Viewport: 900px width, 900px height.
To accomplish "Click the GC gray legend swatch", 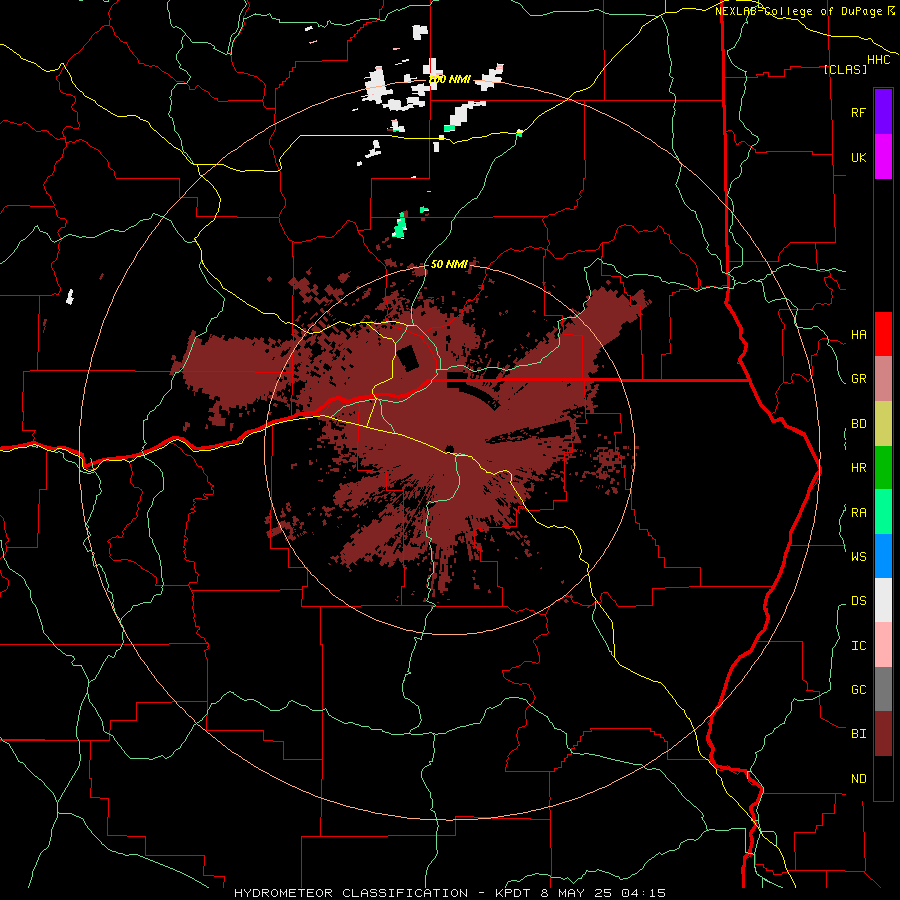I will pos(883,689).
